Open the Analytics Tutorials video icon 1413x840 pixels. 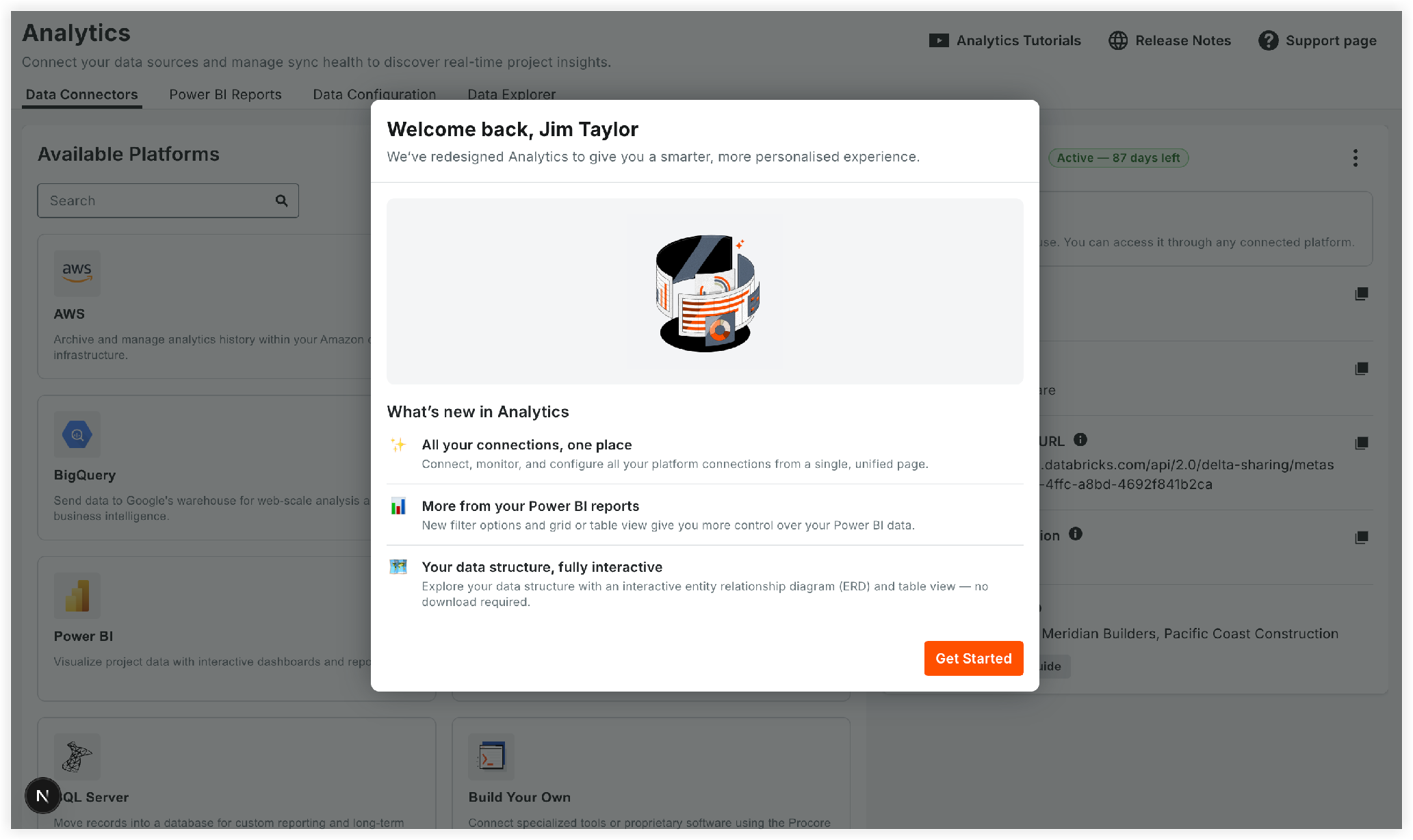(x=939, y=40)
